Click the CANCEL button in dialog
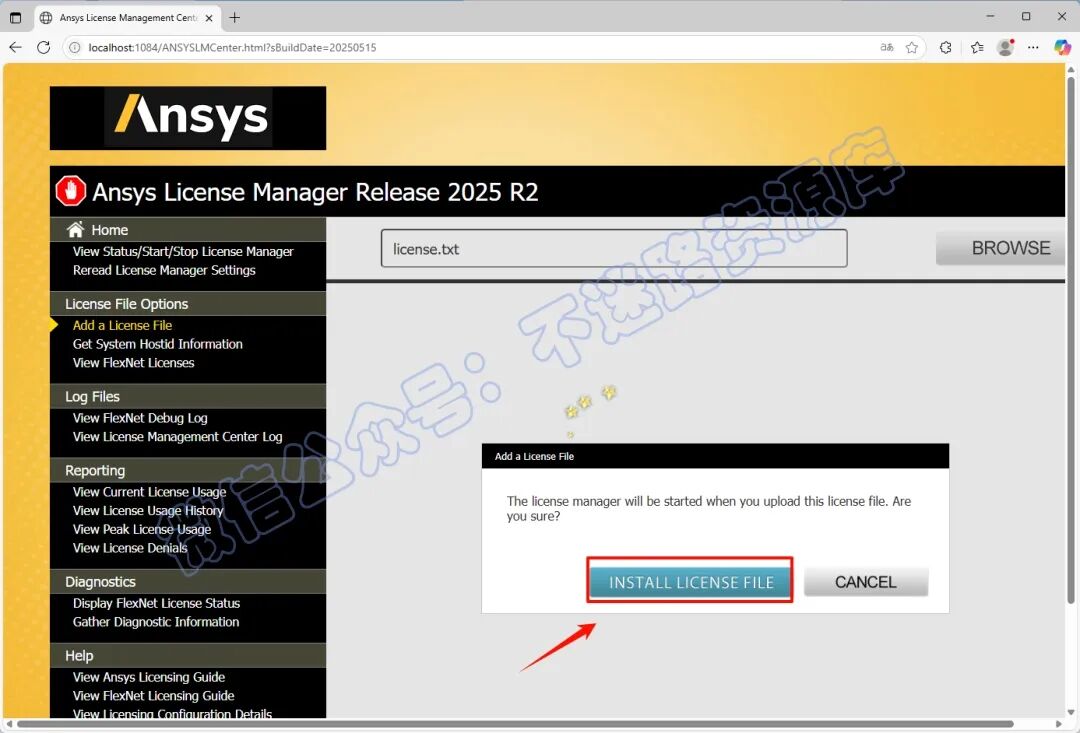Screen dimensions: 1080x733 pyautogui.click(x=866, y=582)
